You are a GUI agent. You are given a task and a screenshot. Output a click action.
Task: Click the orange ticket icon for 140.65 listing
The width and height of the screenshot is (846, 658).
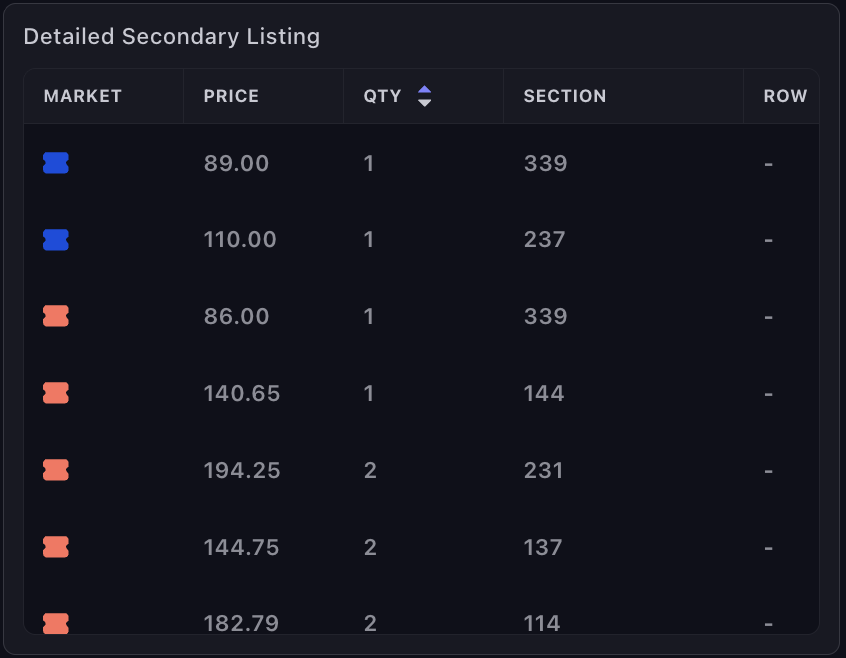click(56, 394)
